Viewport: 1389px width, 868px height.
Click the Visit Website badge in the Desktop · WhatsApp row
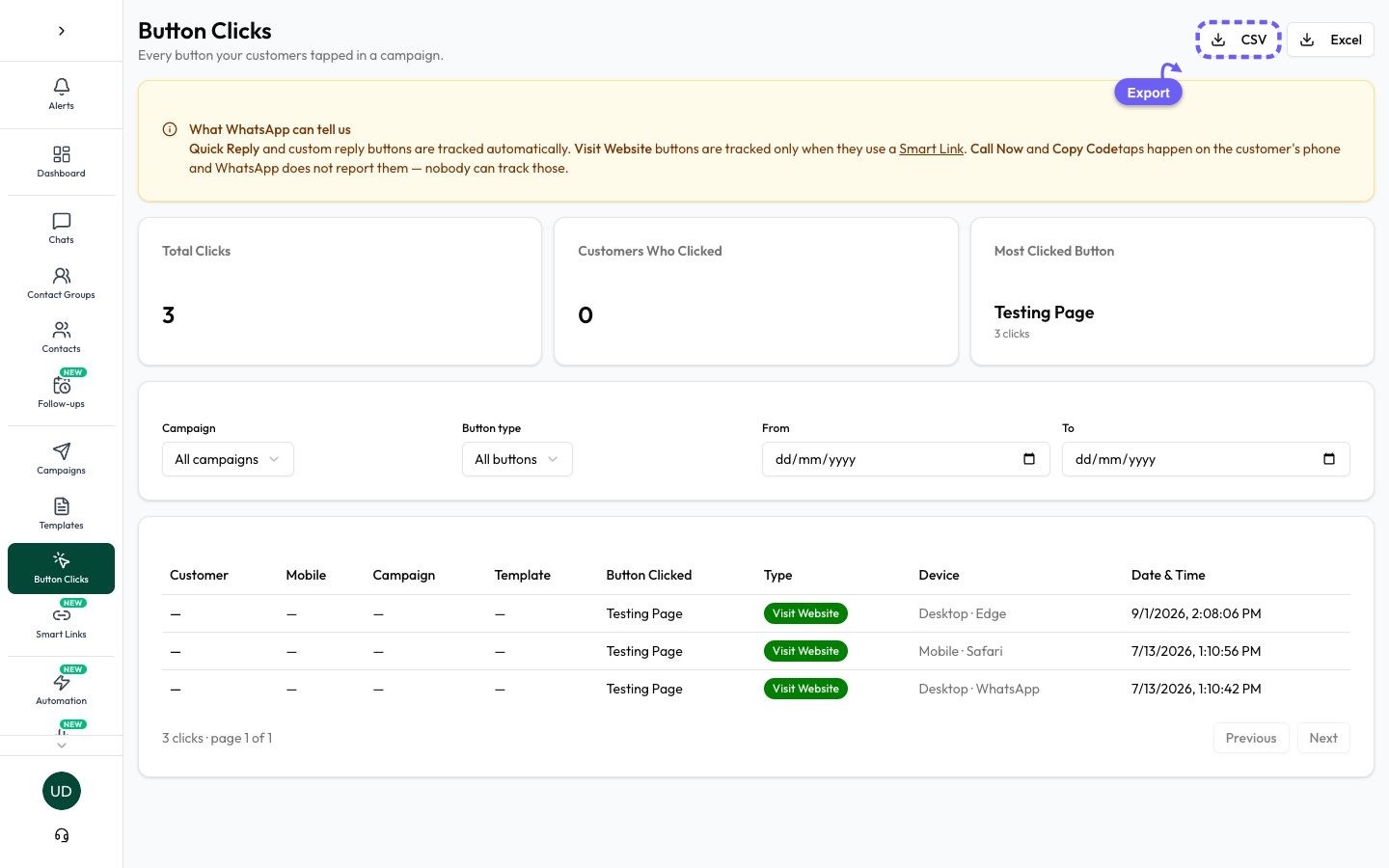pos(805,689)
